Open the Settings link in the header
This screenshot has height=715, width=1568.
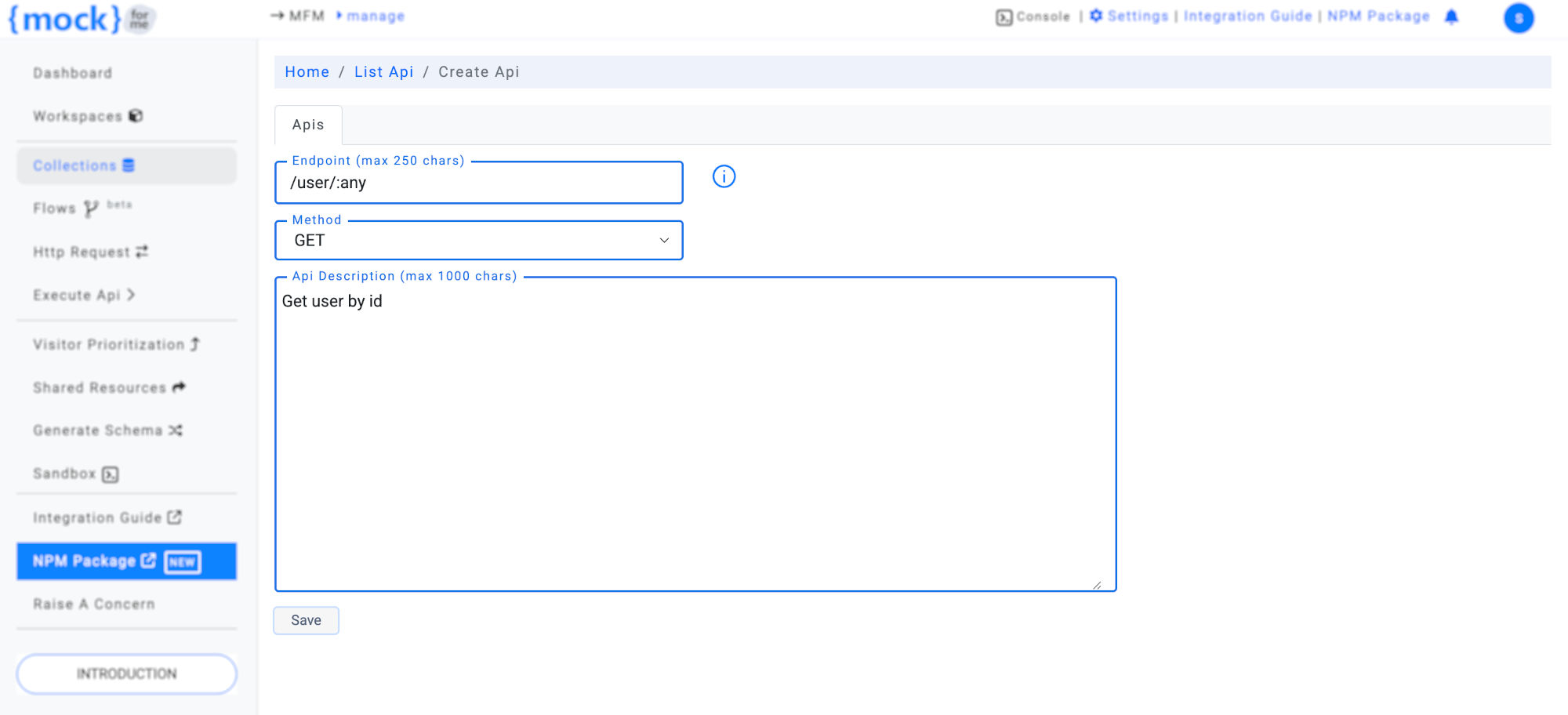pos(1138,16)
